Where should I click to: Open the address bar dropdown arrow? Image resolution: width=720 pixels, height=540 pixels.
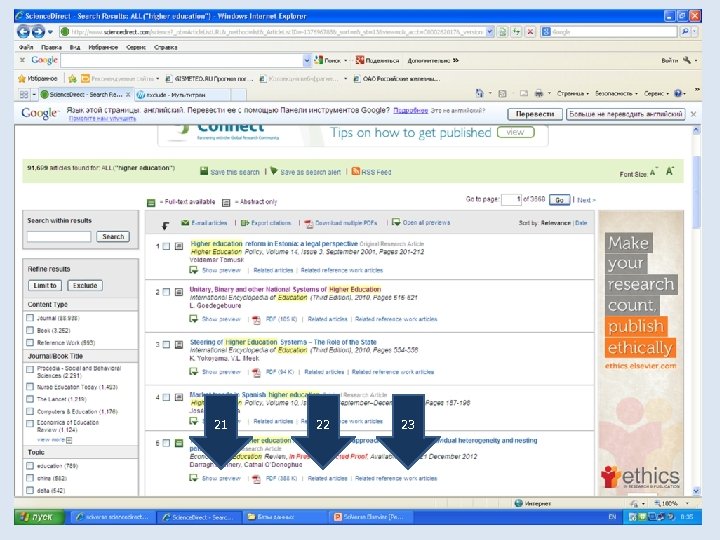click(489, 32)
